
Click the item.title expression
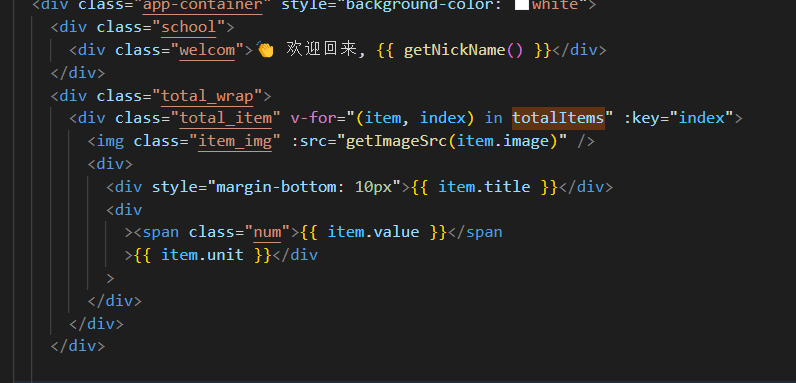[x=484, y=186]
